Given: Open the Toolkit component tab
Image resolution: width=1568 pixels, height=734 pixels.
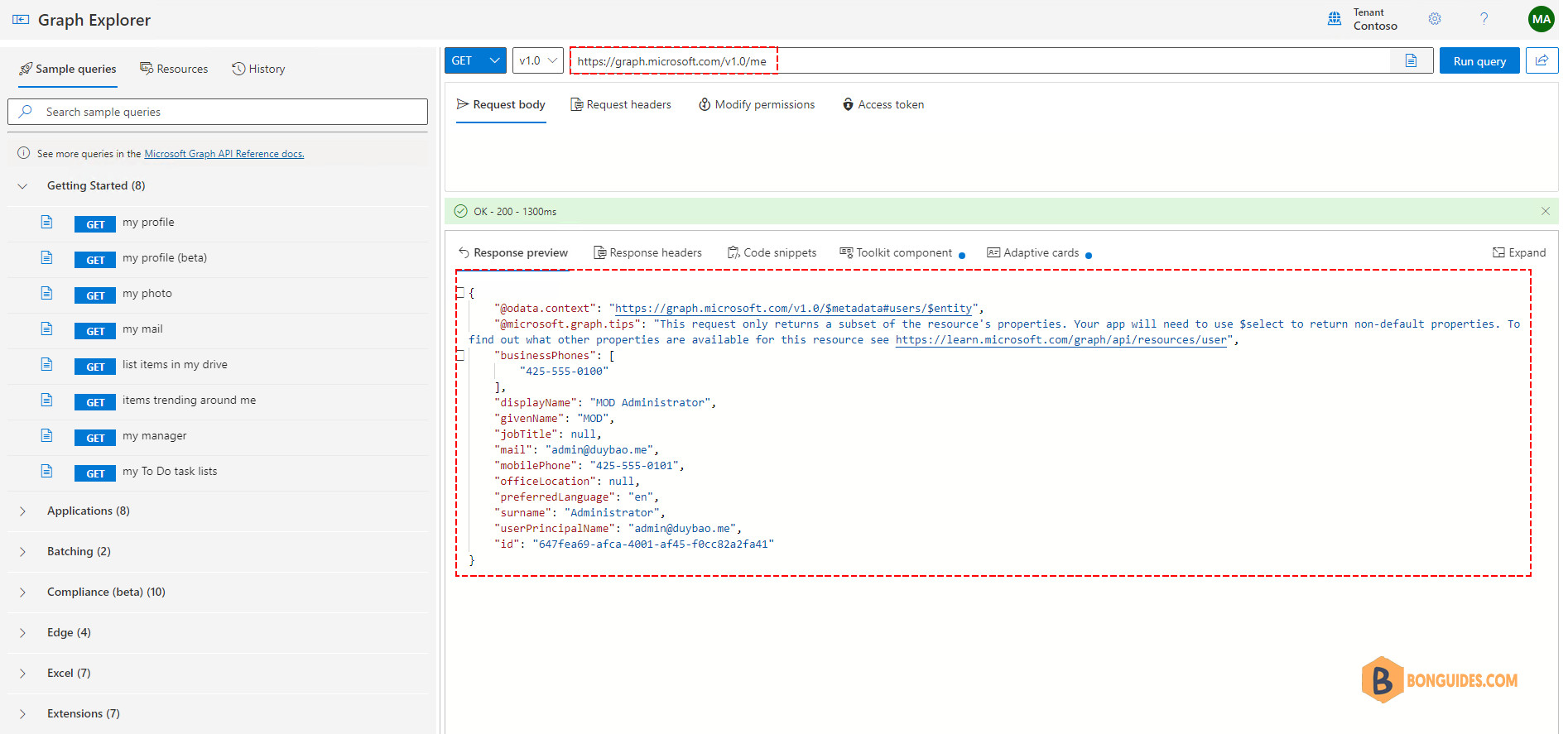Looking at the screenshot, I should click(901, 253).
